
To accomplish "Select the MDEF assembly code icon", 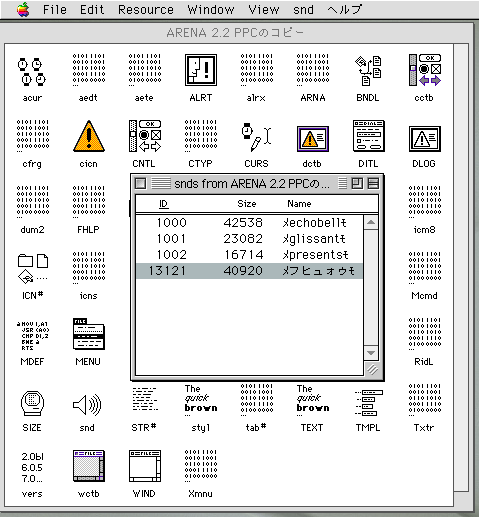I will [32, 335].
